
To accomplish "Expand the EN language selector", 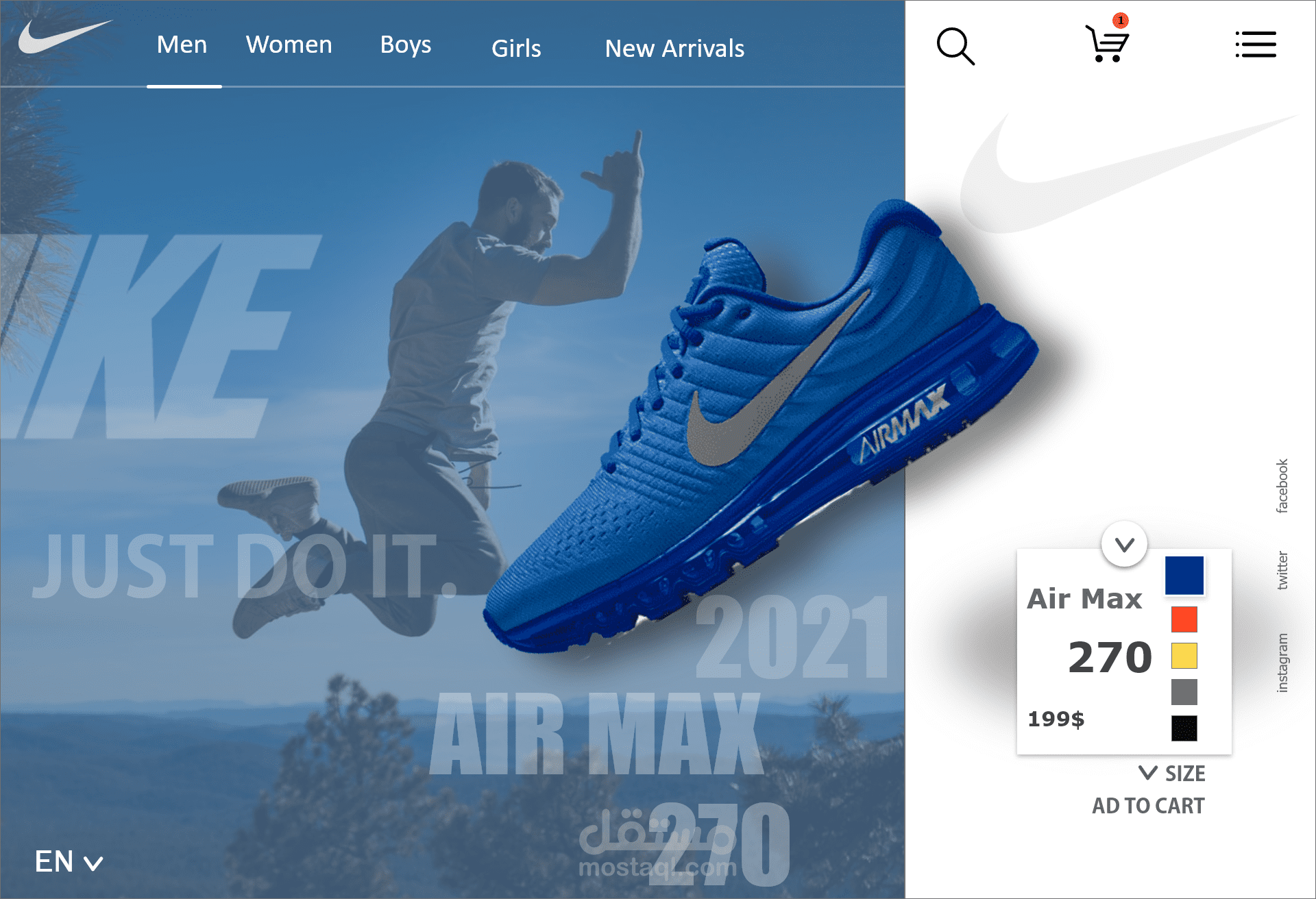I will tap(69, 861).
